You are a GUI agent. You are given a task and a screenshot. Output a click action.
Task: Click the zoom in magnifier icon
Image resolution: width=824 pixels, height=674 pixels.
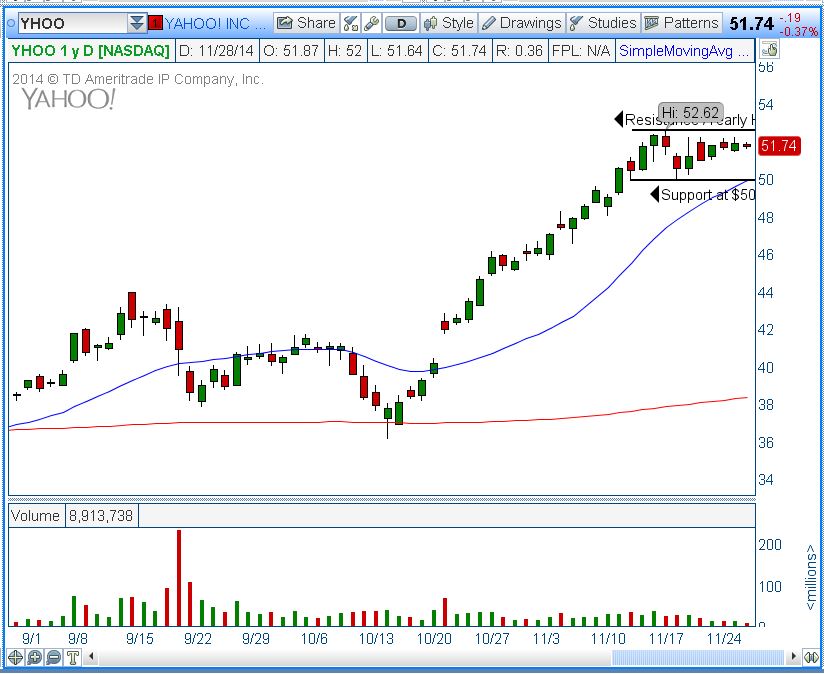tap(35, 657)
